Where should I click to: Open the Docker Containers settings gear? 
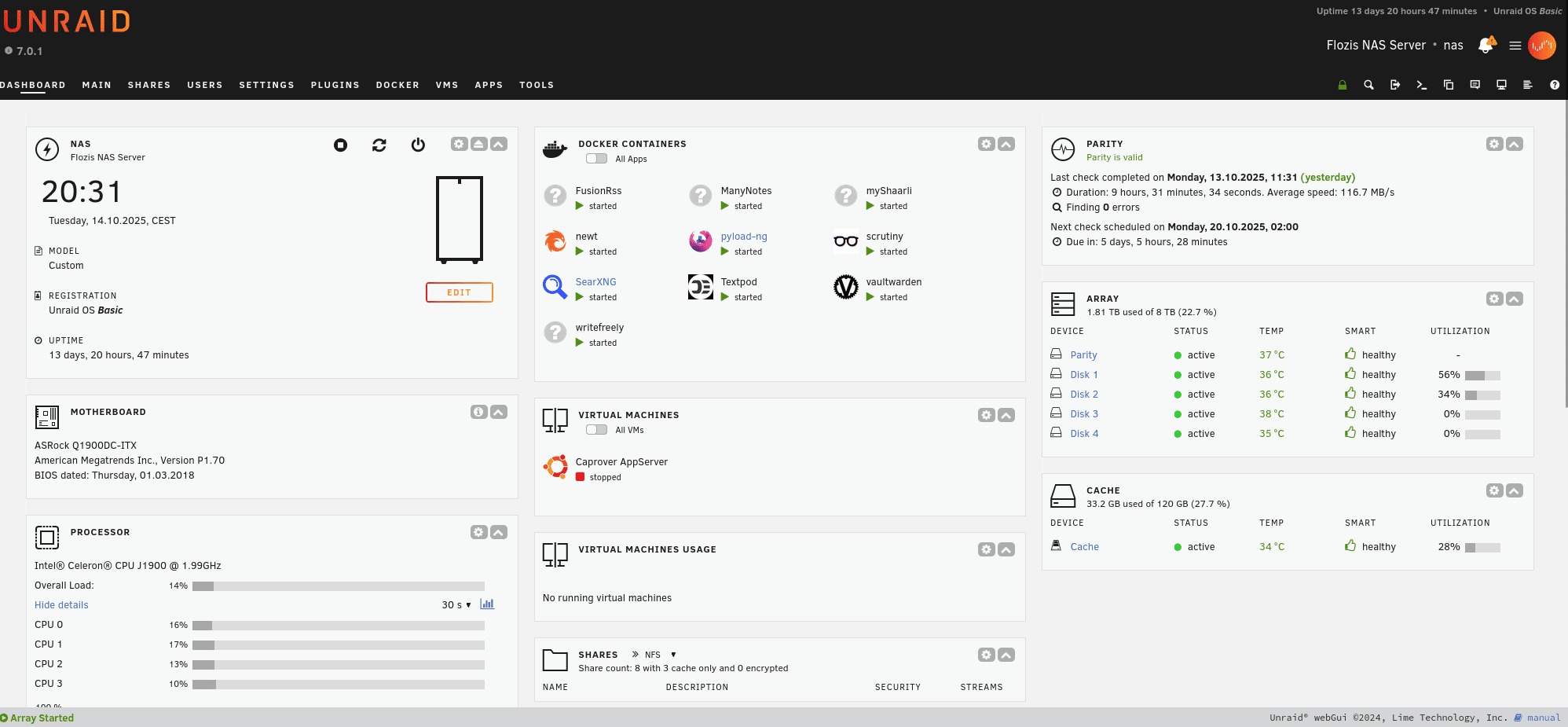(x=986, y=144)
